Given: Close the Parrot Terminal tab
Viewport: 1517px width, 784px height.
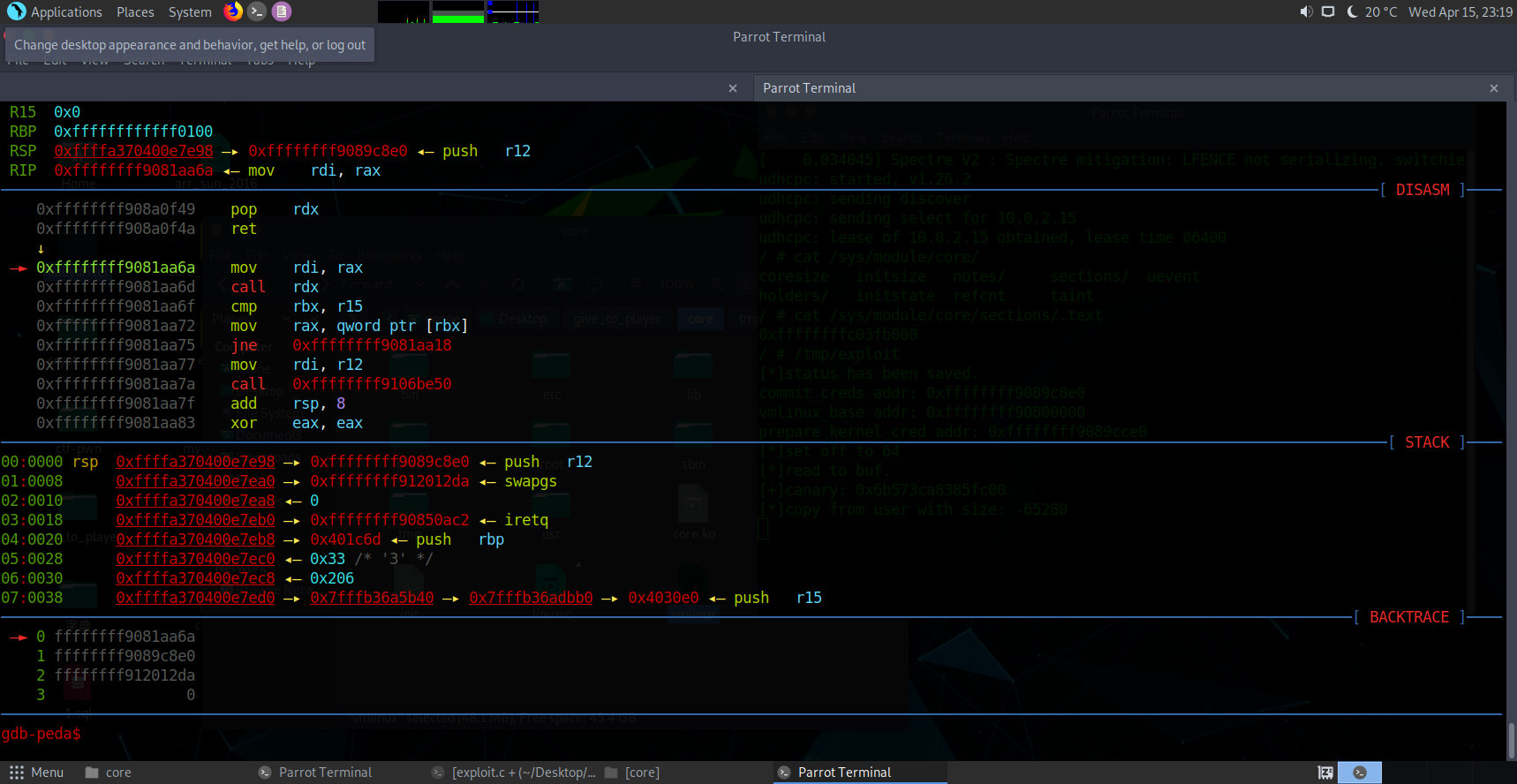Looking at the screenshot, I should (1494, 88).
